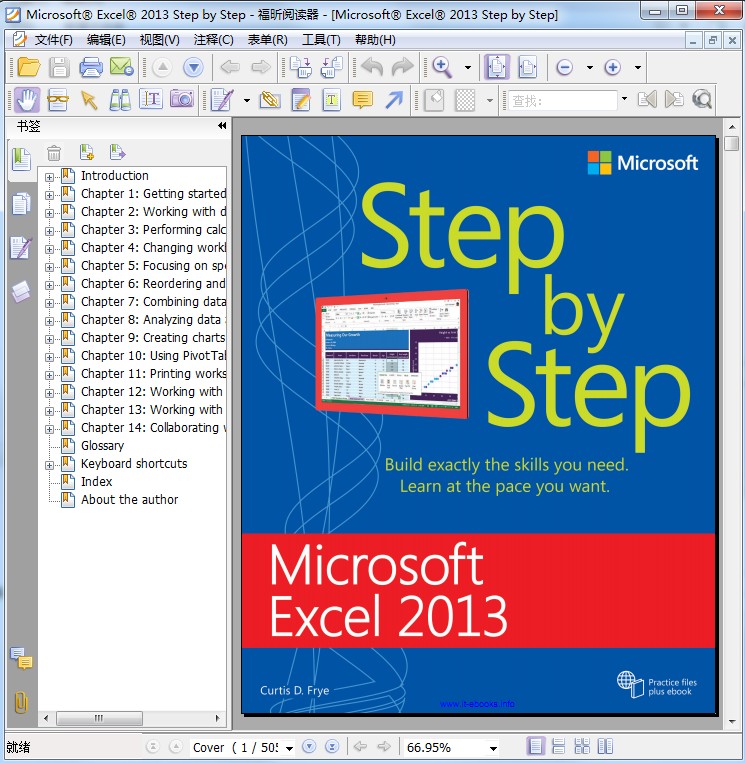Jump to Chapter 7: Combining data bookmark

(153, 302)
